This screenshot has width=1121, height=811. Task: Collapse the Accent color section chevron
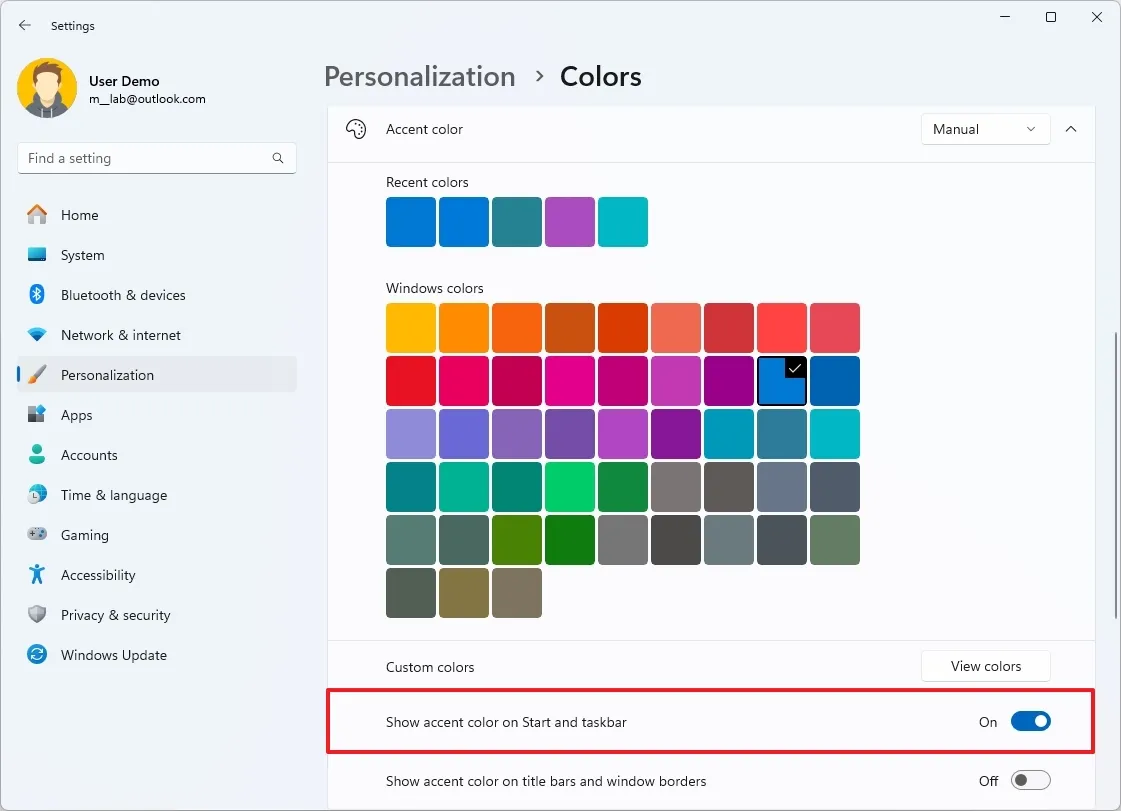point(1071,129)
